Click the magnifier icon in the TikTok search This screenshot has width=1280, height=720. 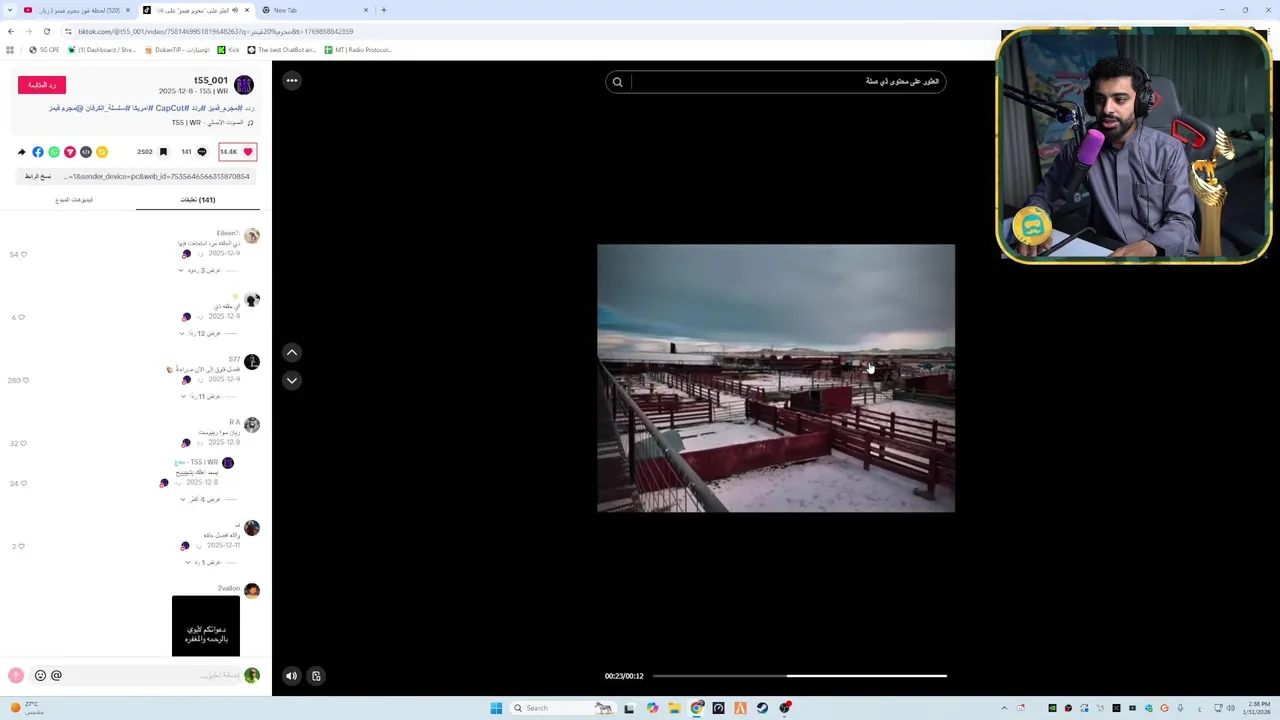[618, 82]
